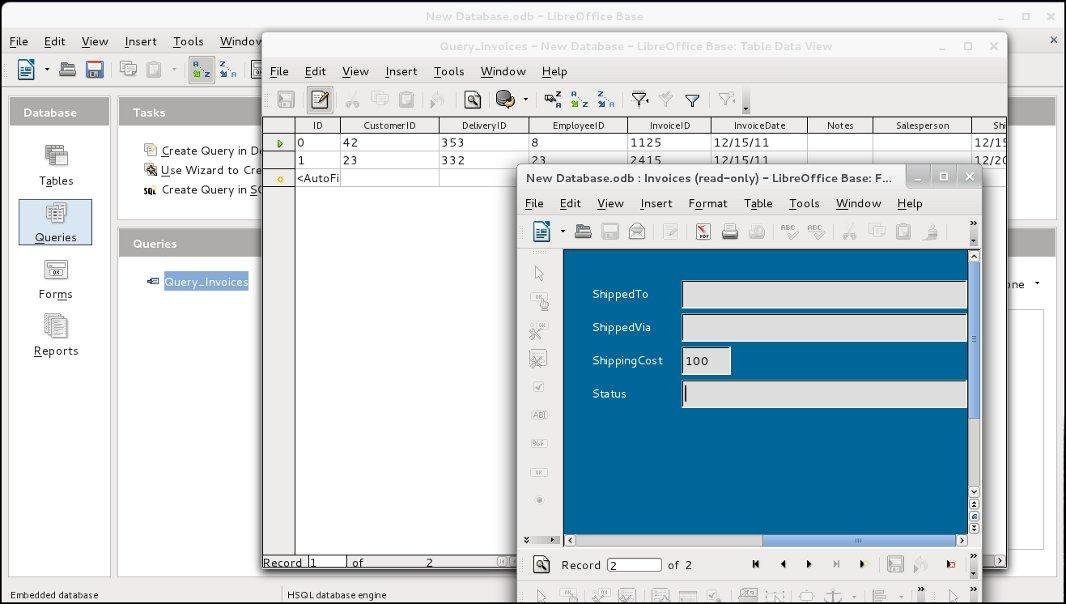
Task: Click the Record number field in the form window
Action: (x=634, y=565)
